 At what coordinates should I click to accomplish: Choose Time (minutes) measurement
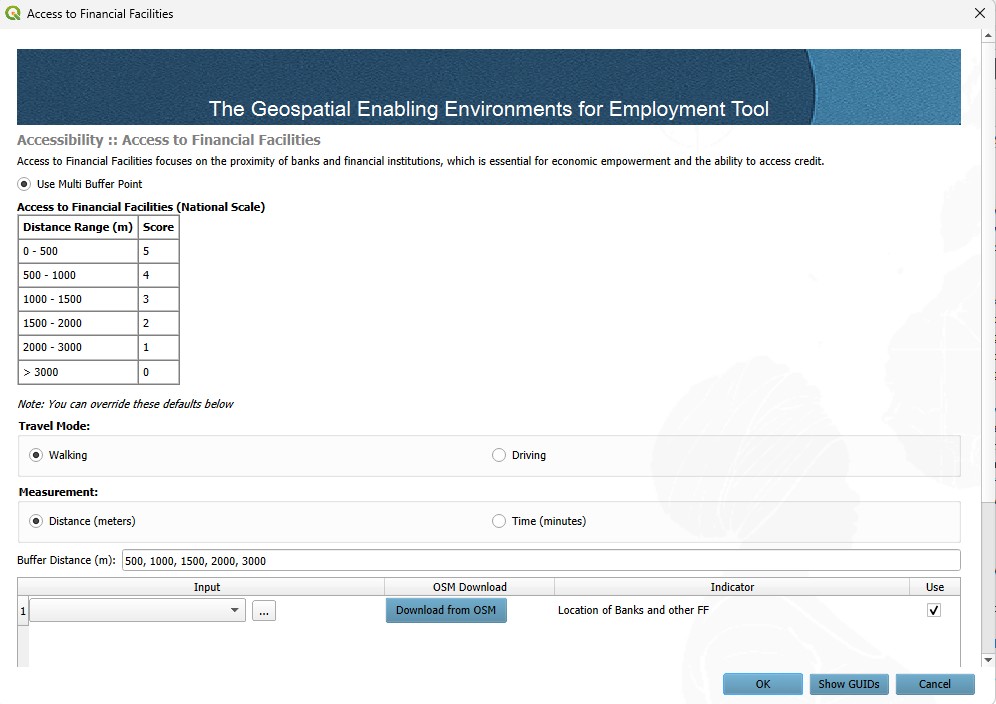pos(498,520)
